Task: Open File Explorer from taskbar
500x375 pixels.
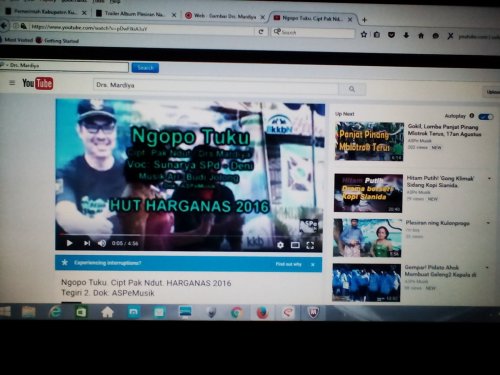Action: [x=29, y=312]
